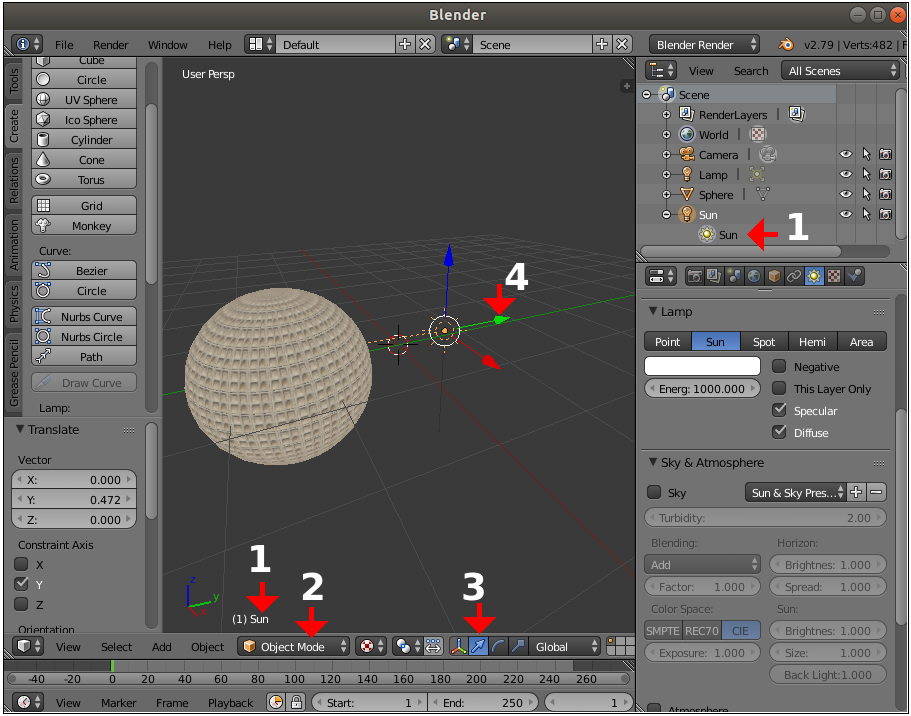This screenshot has width=911, height=716.
Task: Select the Rotate manipulator arc icon
Action: [498, 646]
